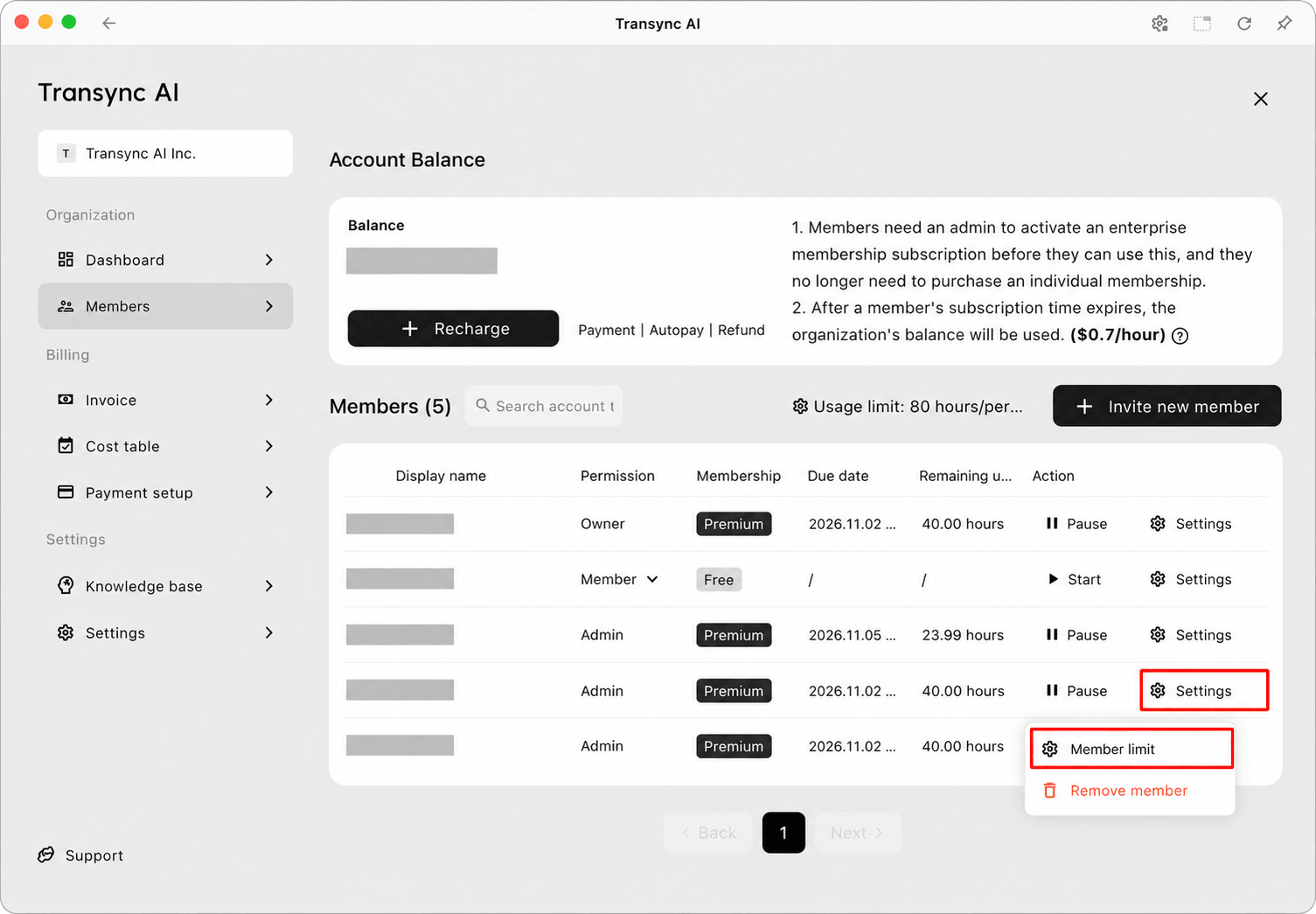
Task: Open Settings for the 23.99 hours row
Action: pos(1191,635)
